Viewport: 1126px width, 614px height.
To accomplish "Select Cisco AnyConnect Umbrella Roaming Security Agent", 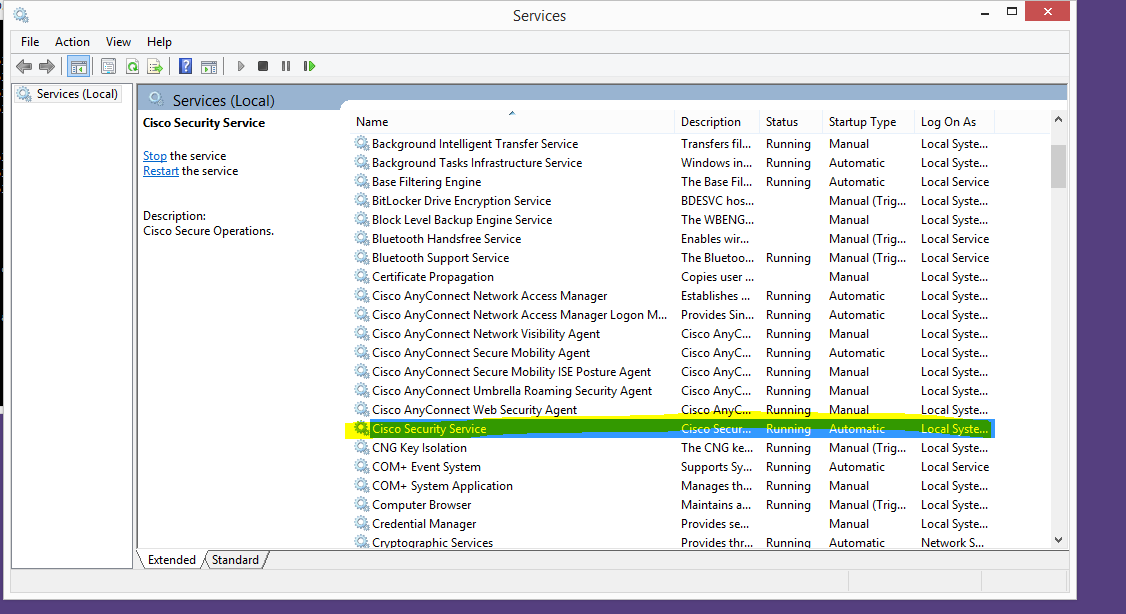I will (673, 391).
